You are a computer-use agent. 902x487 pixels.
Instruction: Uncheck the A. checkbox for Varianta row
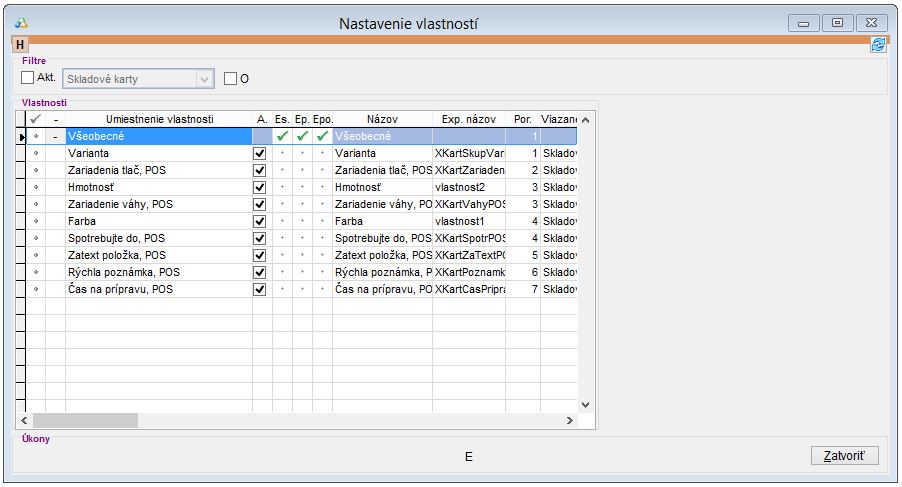(x=260, y=155)
